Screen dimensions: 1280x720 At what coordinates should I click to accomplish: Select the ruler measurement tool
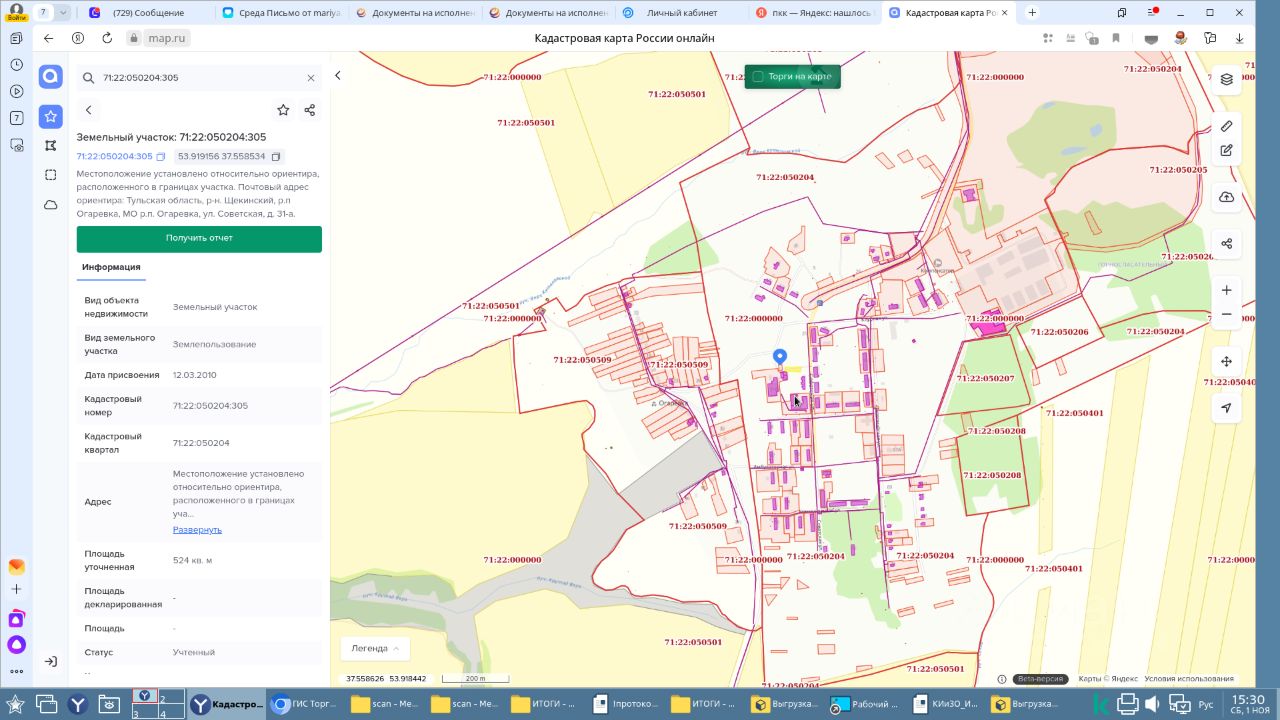pos(1226,126)
